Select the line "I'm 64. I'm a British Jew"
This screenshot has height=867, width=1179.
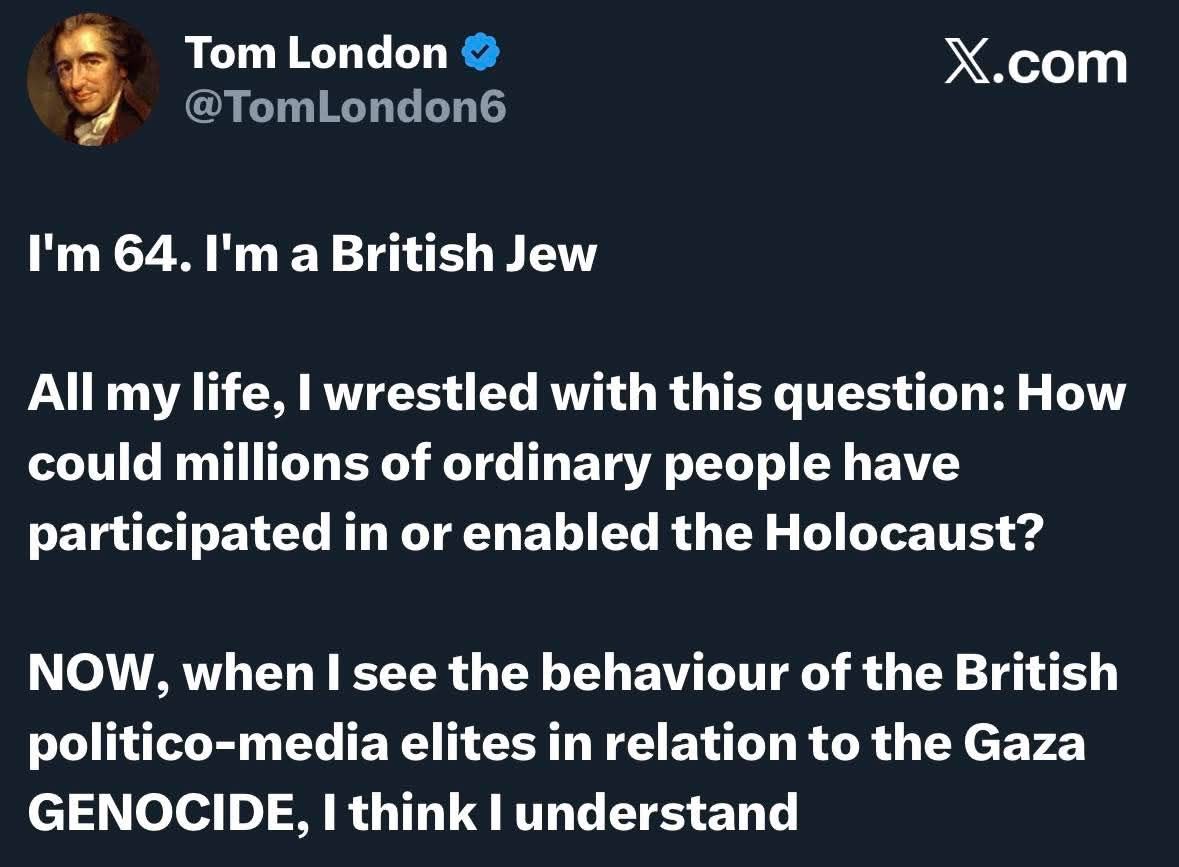pyautogui.click(x=312, y=253)
